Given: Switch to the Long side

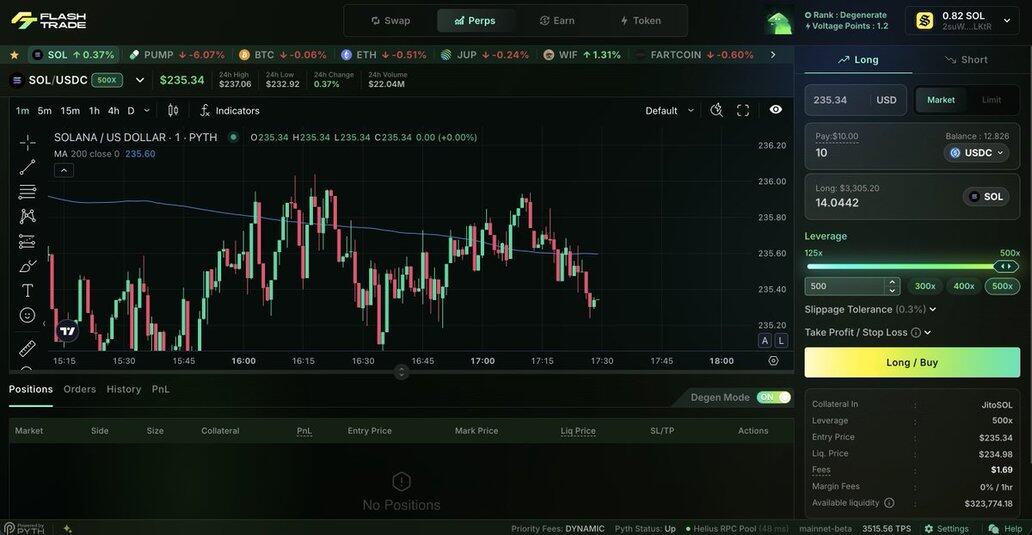Looking at the screenshot, I should pos(858,60).
